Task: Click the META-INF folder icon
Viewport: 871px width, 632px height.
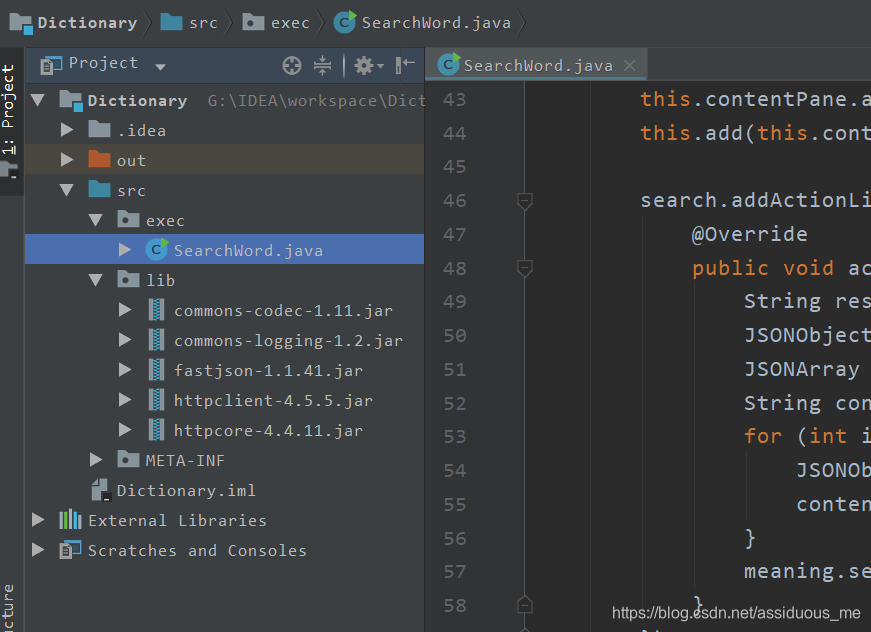Action: tap(128, 459)
